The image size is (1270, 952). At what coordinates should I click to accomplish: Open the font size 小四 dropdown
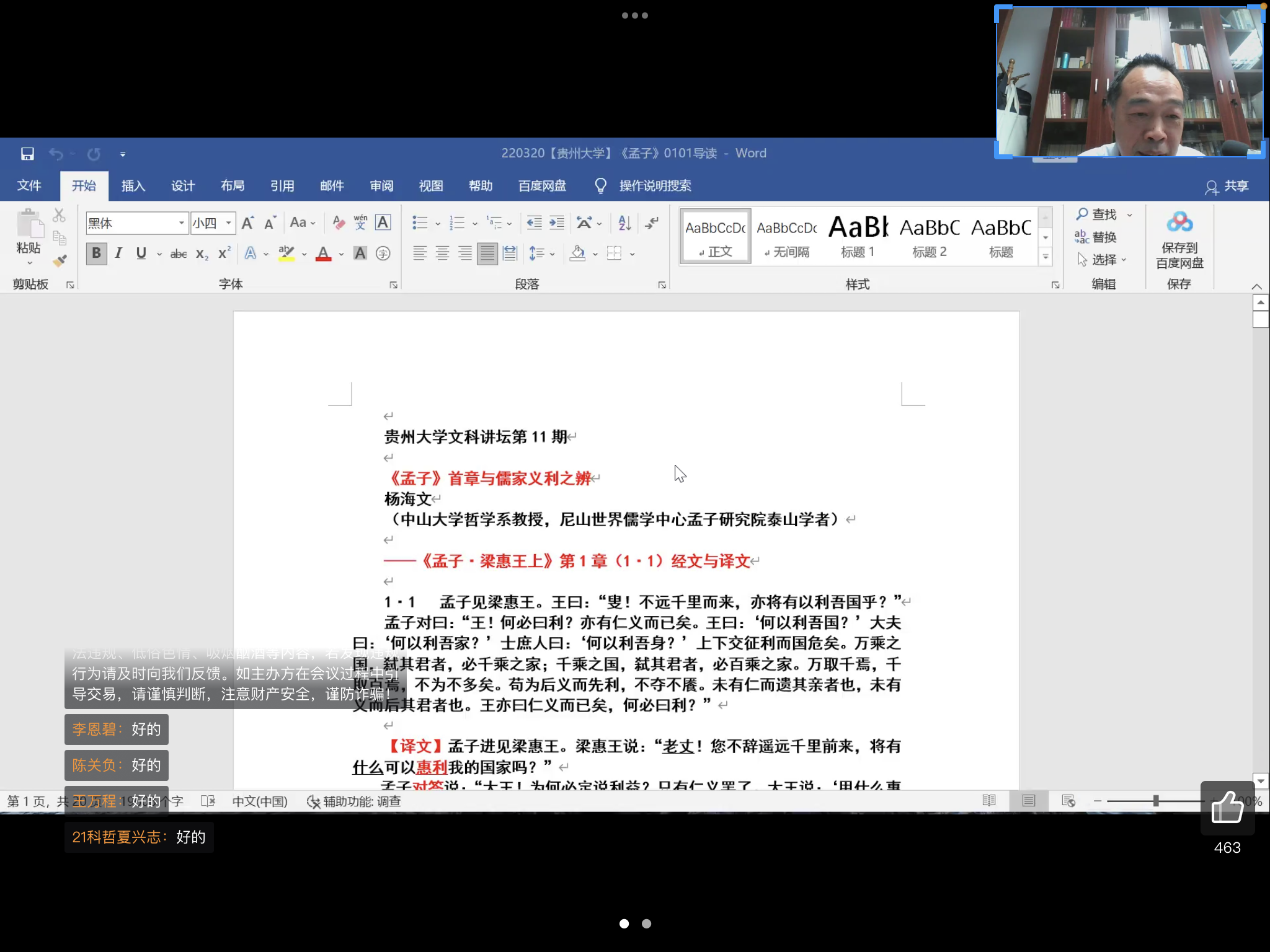(x=229, y=223)
